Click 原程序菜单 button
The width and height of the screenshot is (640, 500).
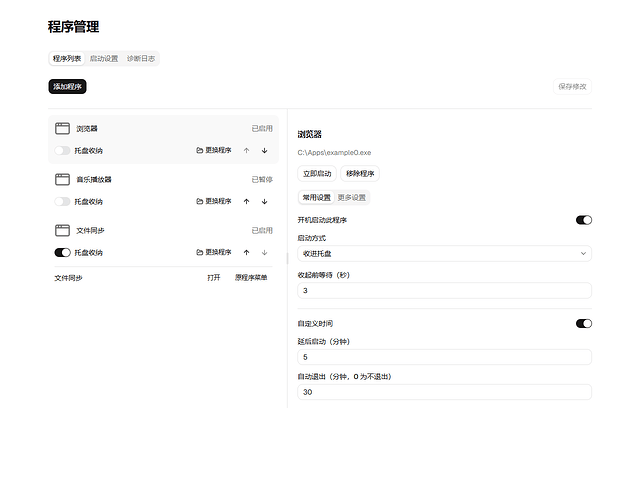[x=251, y=278]
